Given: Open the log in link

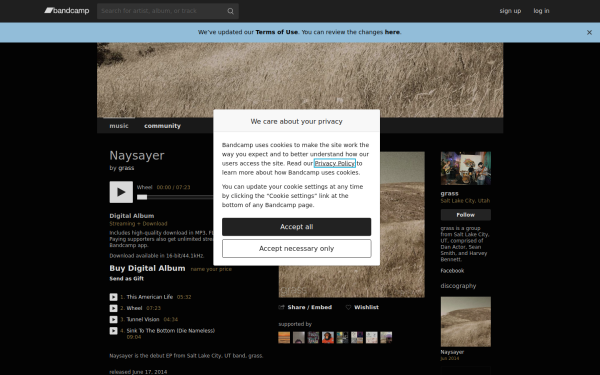Looking at the screenshot, I should point(541,11).
